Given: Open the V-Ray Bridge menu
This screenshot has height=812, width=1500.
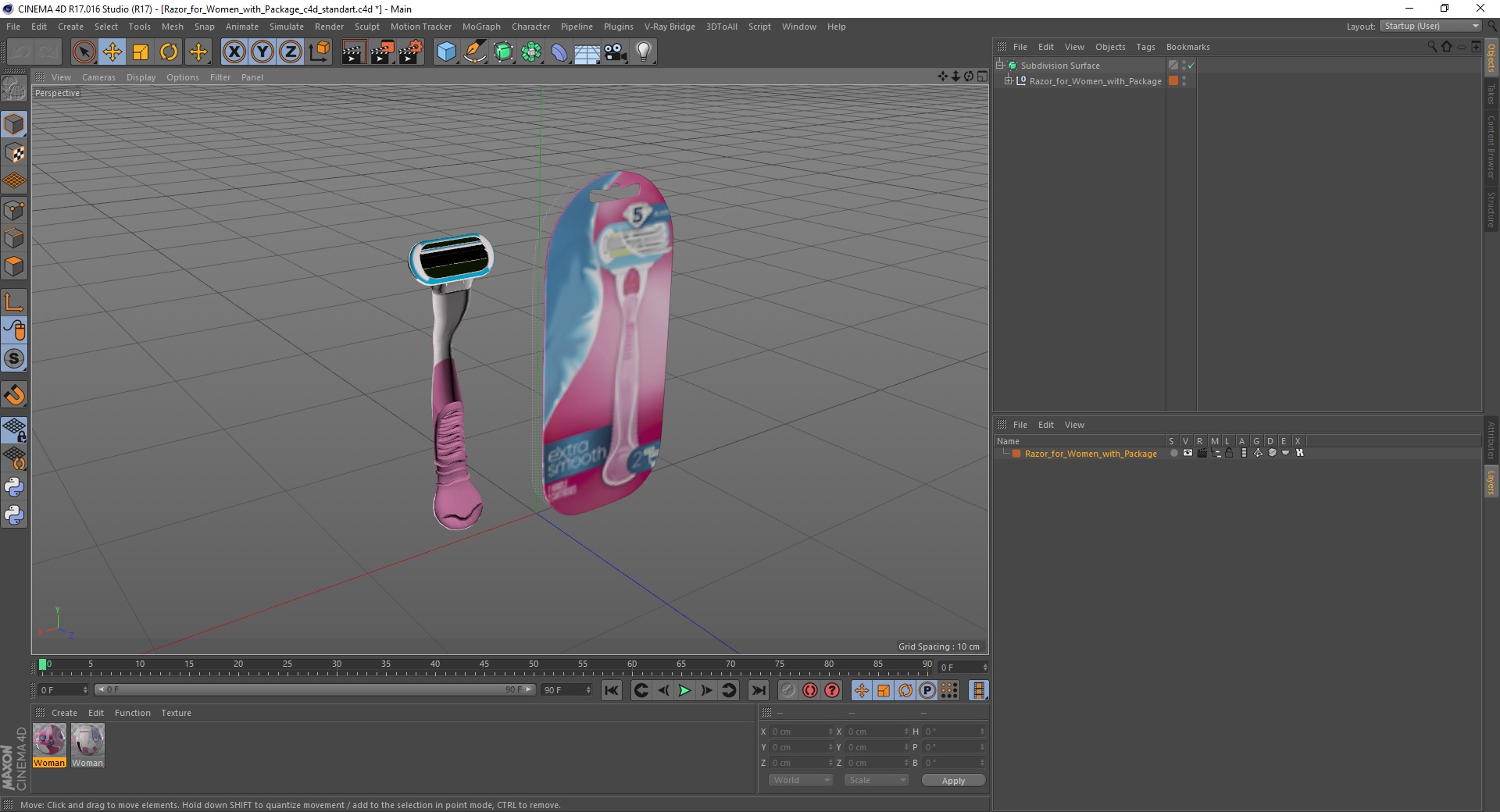Looking at the screenshot, I should point(670,27).
